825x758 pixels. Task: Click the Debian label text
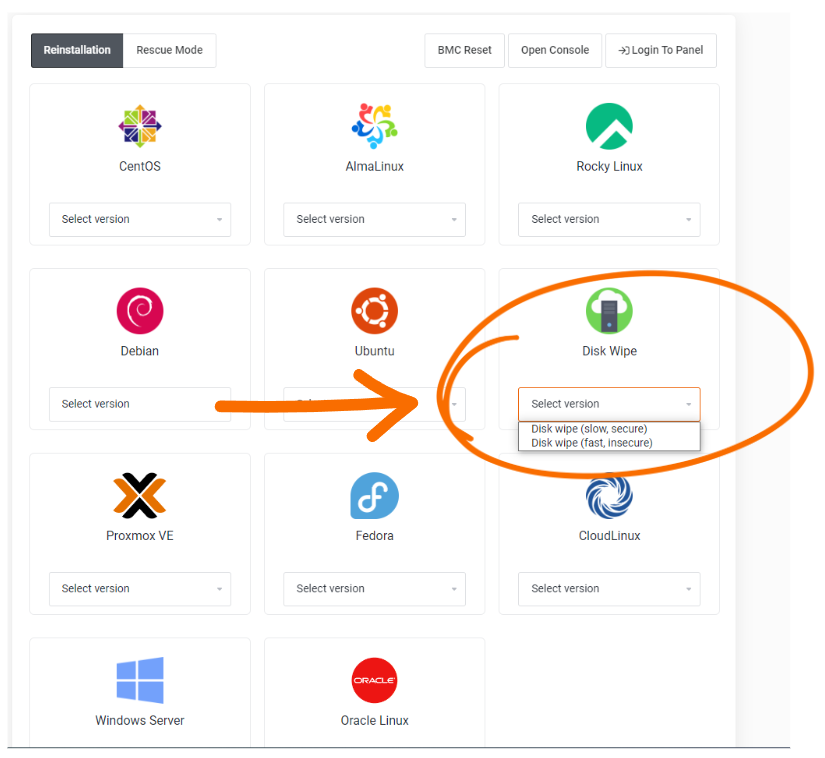point(140,351)
